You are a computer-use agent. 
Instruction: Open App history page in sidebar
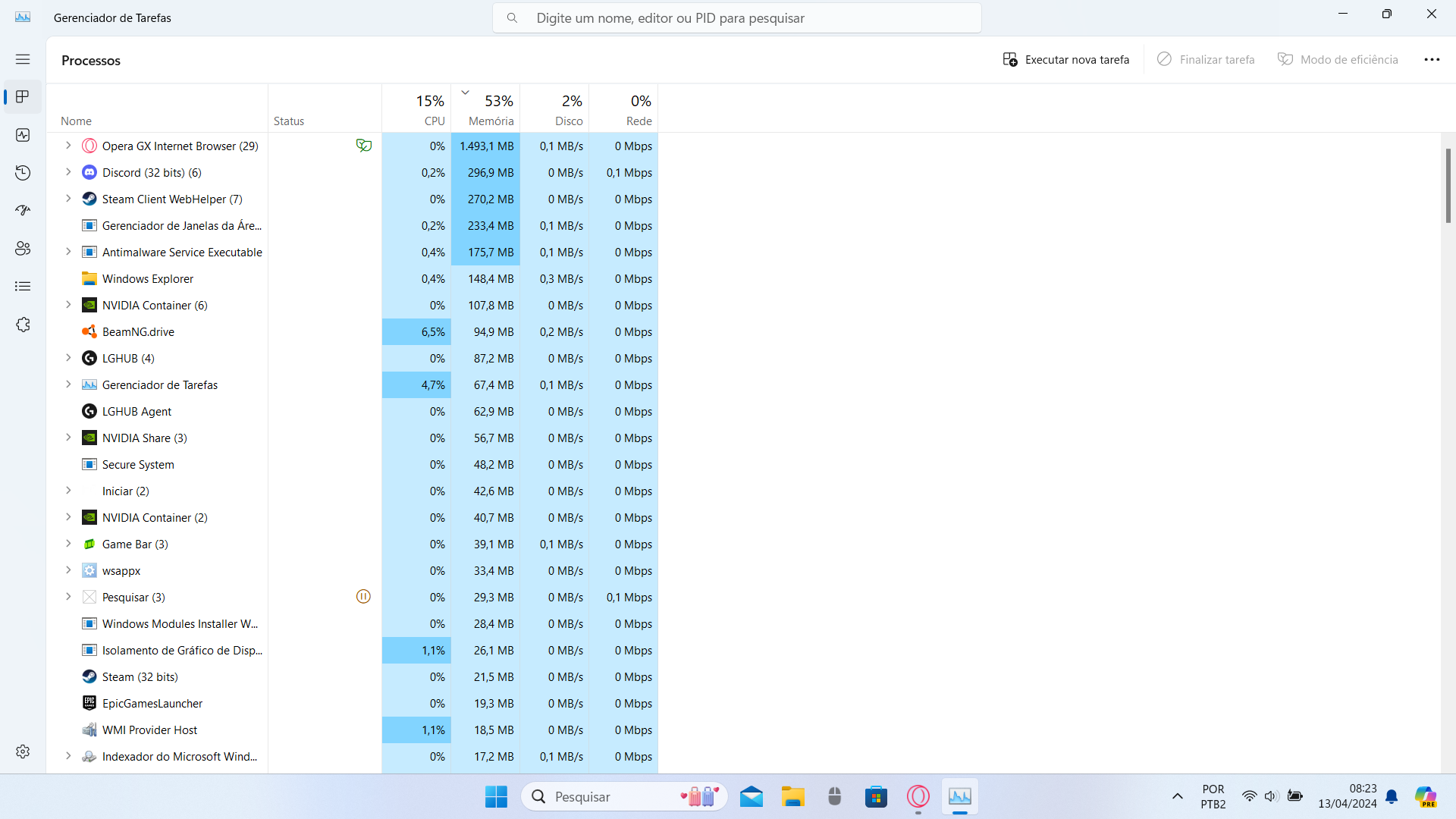pos(23,173)
